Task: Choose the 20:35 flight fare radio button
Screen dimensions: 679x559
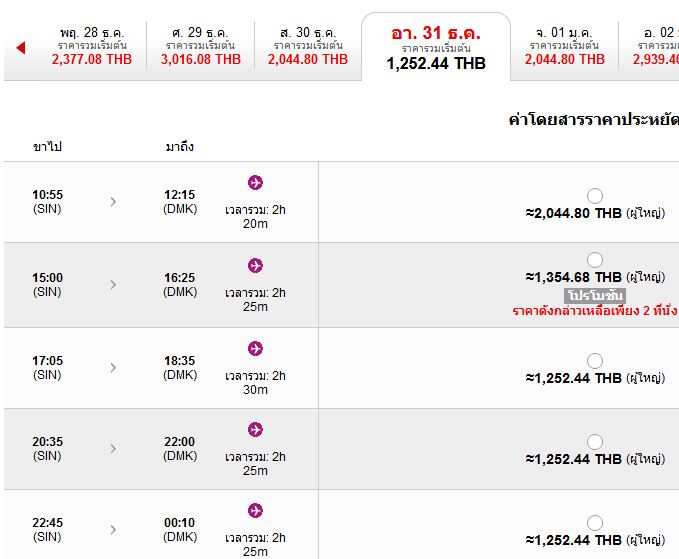Action: [595, 442]
